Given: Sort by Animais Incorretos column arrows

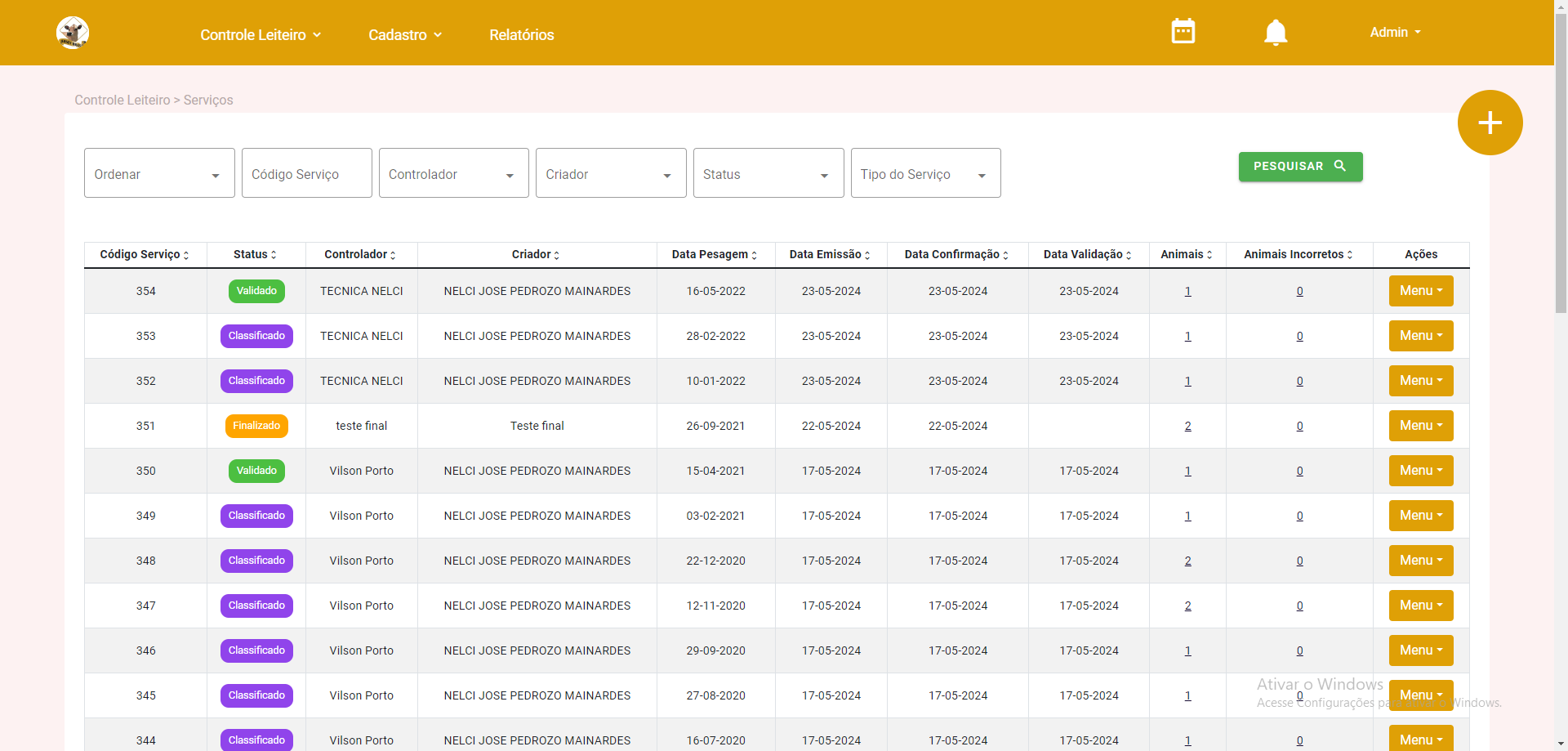Looking at the screenshot, I should [1350, 255].
